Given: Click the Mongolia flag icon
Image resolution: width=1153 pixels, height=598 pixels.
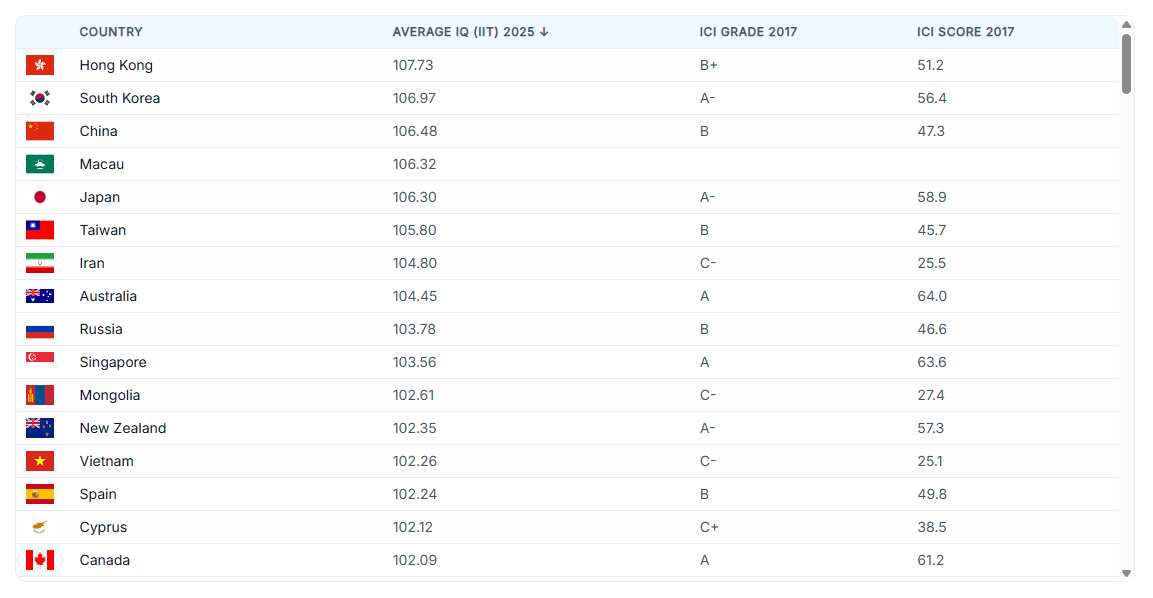Looking at the screenshot, I should point(40,396).
